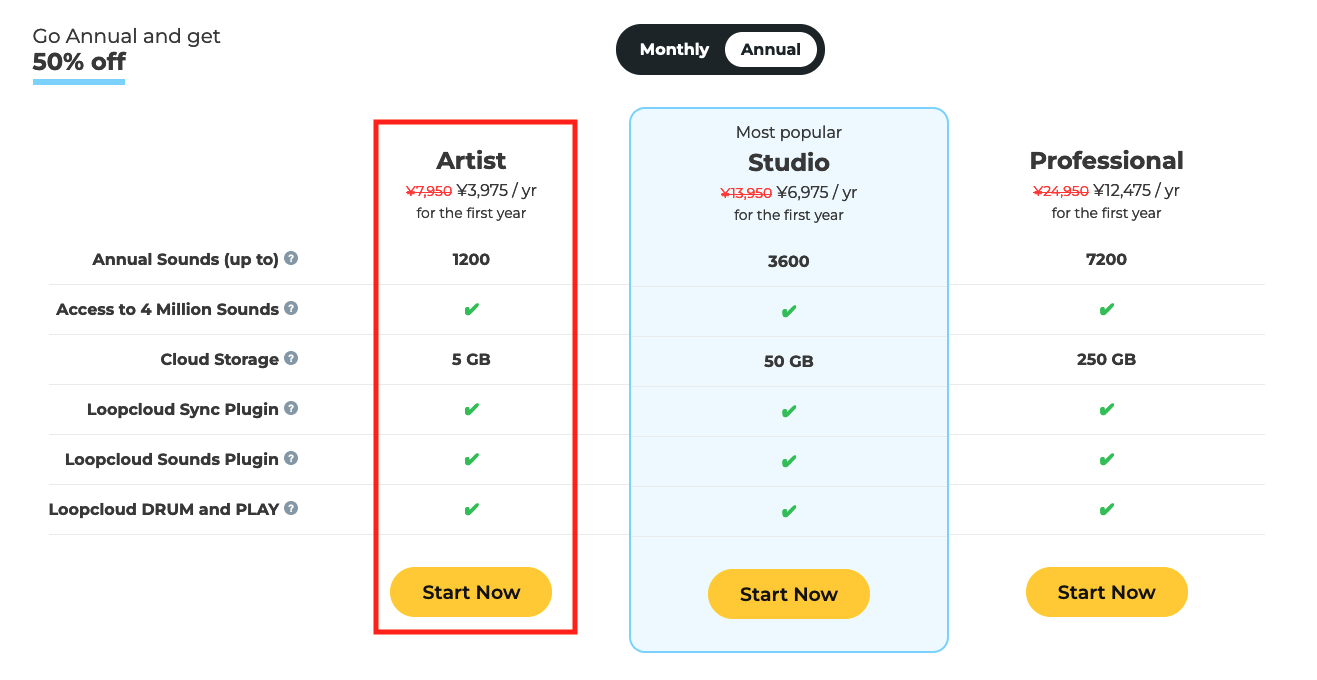This screenshot has height=680, width=1317.
Task: Click help icon next to Access to 4 Million Sounds
Action: click(291, 308)
